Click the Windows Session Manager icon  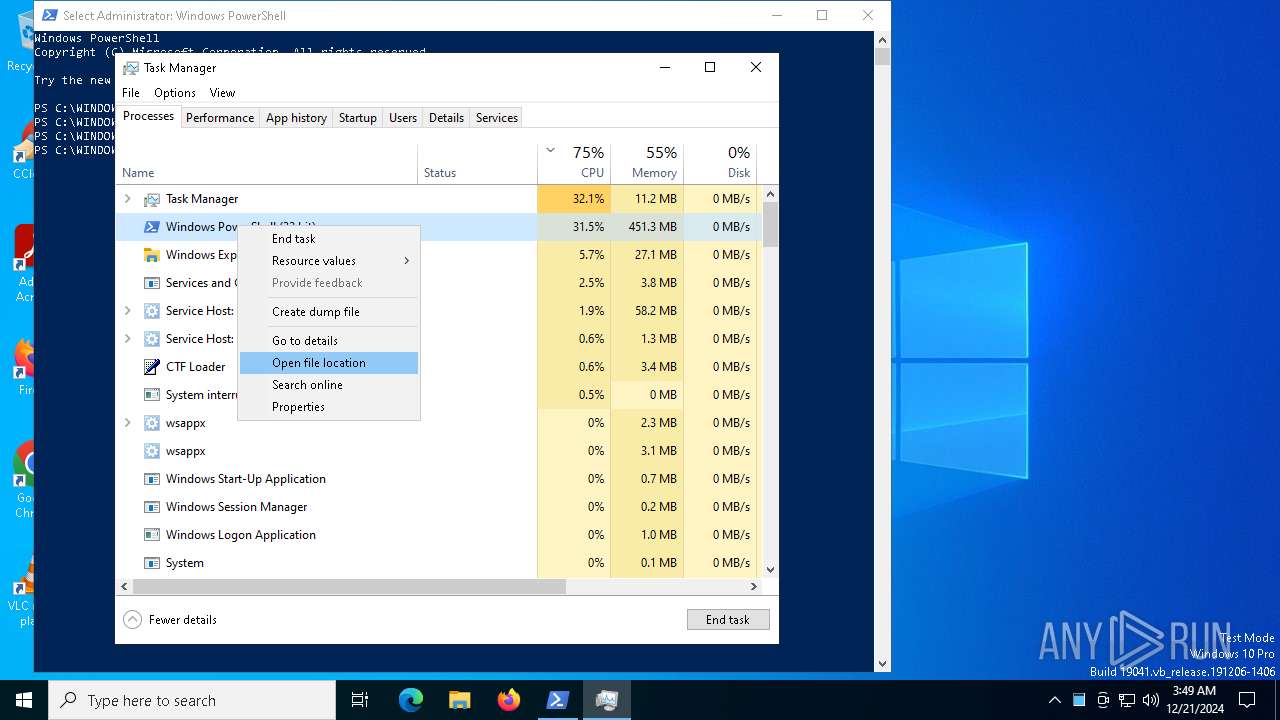tap(152, 507)
